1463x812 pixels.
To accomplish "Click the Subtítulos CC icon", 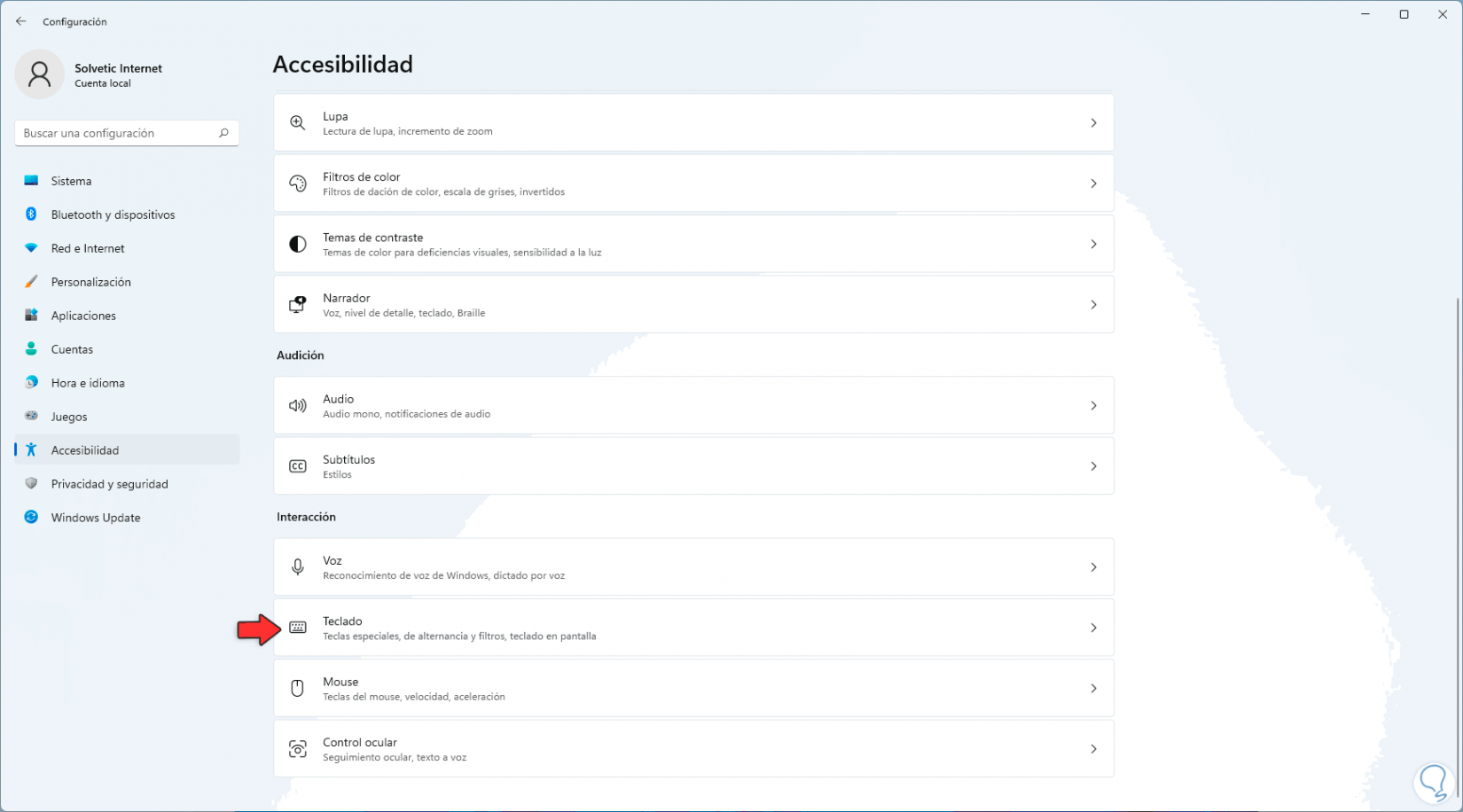I will pyautogui.click(x=298, y=466).
